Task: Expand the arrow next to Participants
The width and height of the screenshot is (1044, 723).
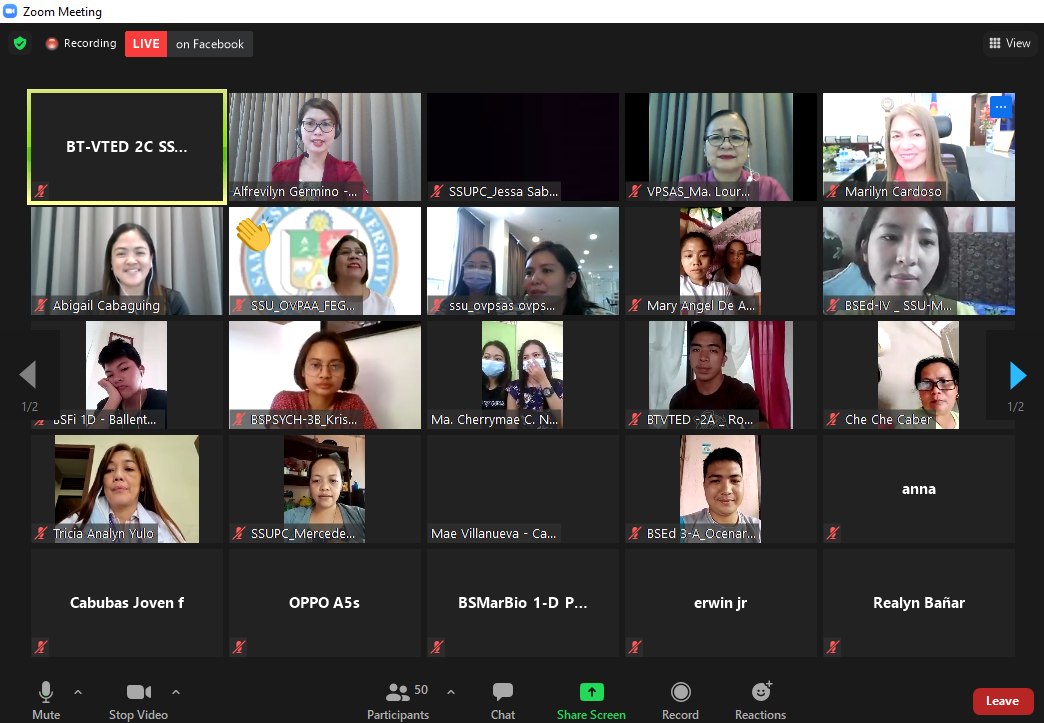Action: 451,692
